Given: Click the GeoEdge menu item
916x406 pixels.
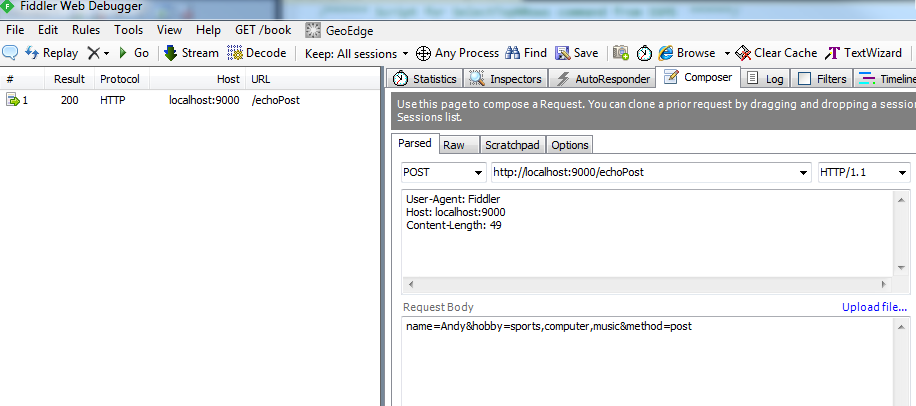Looking at the screenshot, I should pos(339,30).
